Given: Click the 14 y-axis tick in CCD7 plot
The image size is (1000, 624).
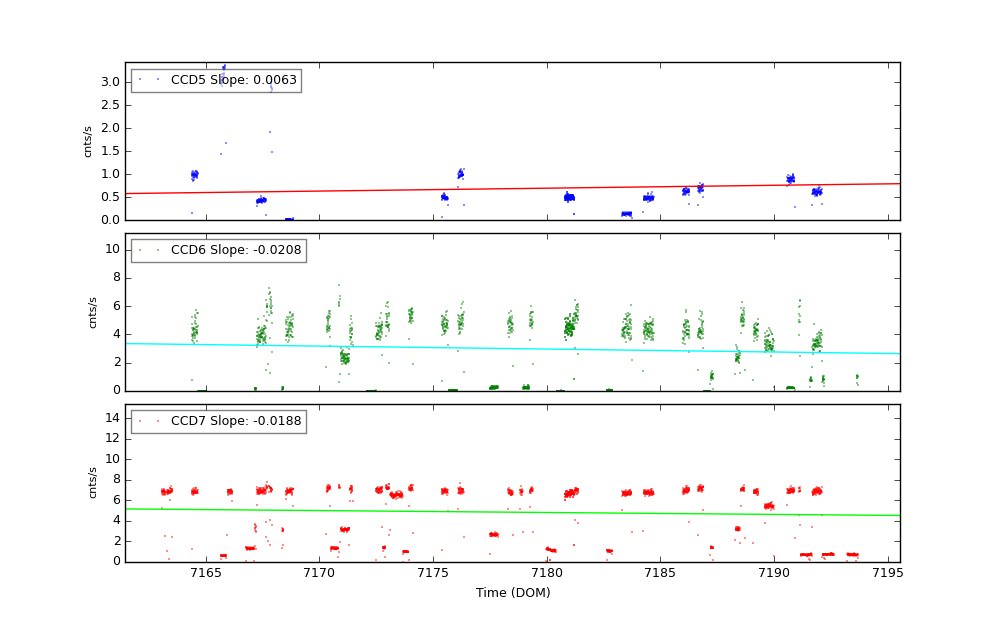Looking at the screenshot, I should pyautogui.click(x=112, y=418).
